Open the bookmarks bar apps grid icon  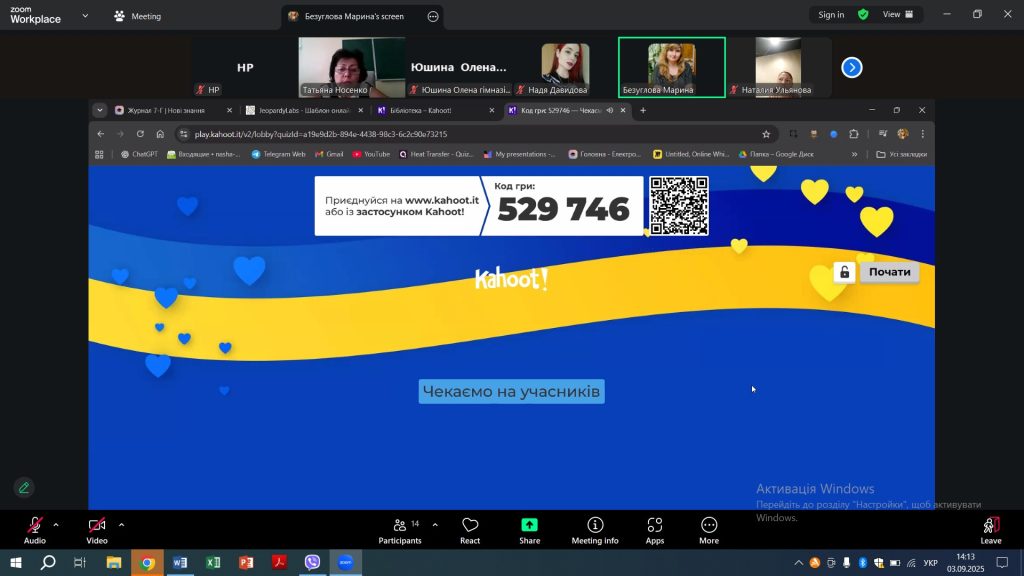(x=99, y=154)
